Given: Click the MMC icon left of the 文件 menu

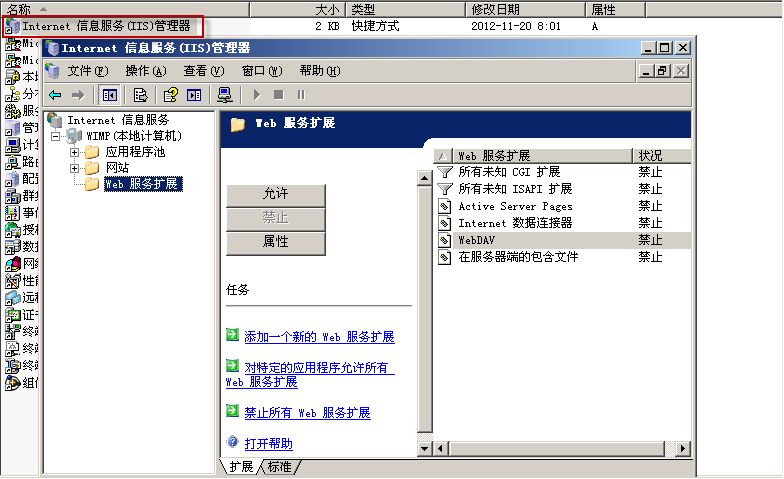Looking at the screenshot, I should (x=52, y=71).
